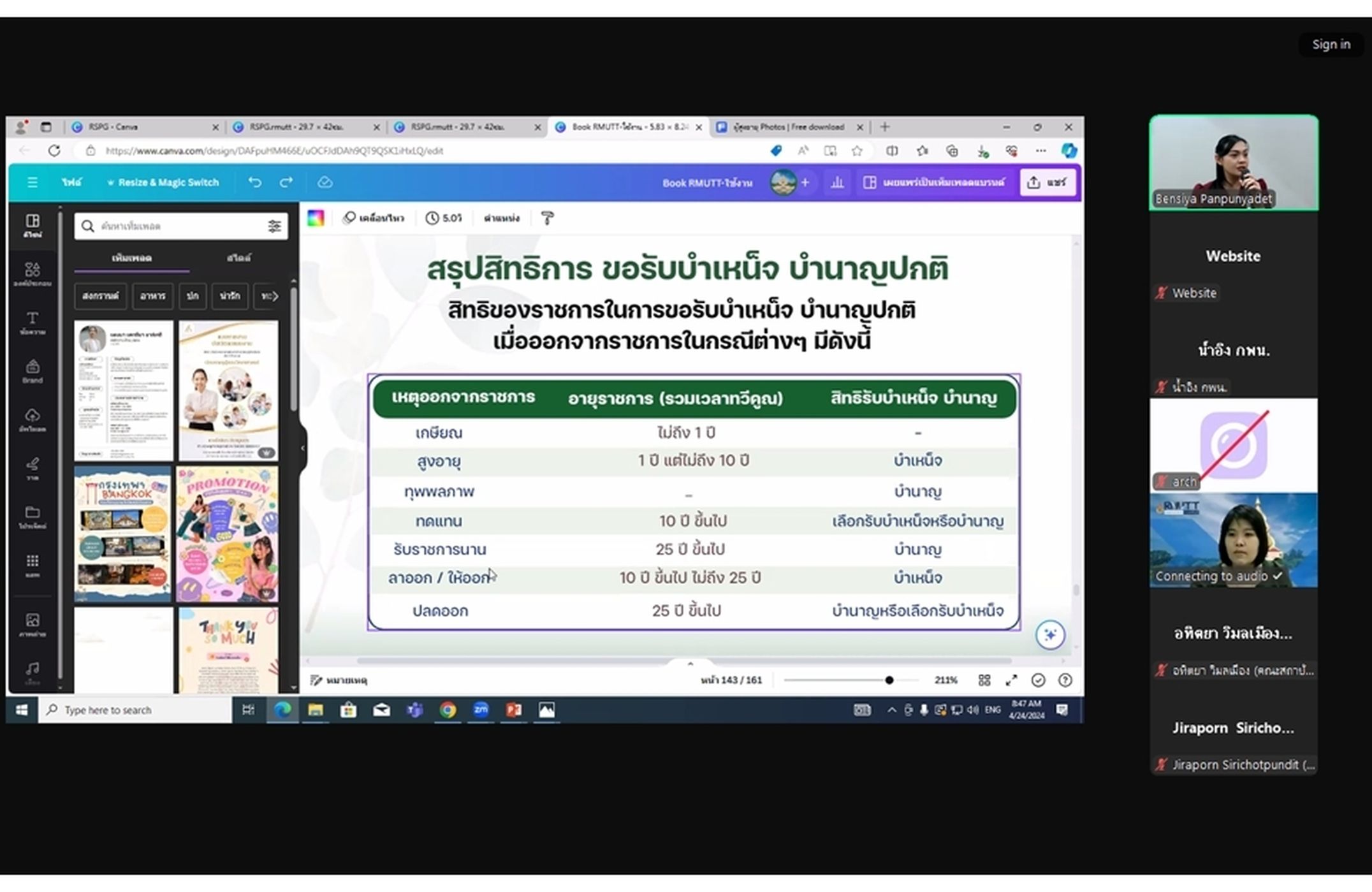Toggle fullscreen presentation mode
The image size is (1372, 892).
click(x=1011, y=680)
